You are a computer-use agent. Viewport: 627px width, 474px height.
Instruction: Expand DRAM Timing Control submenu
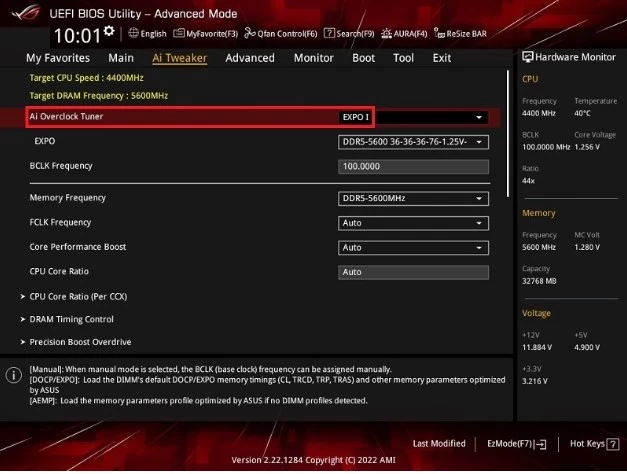(x=71, y=319)
